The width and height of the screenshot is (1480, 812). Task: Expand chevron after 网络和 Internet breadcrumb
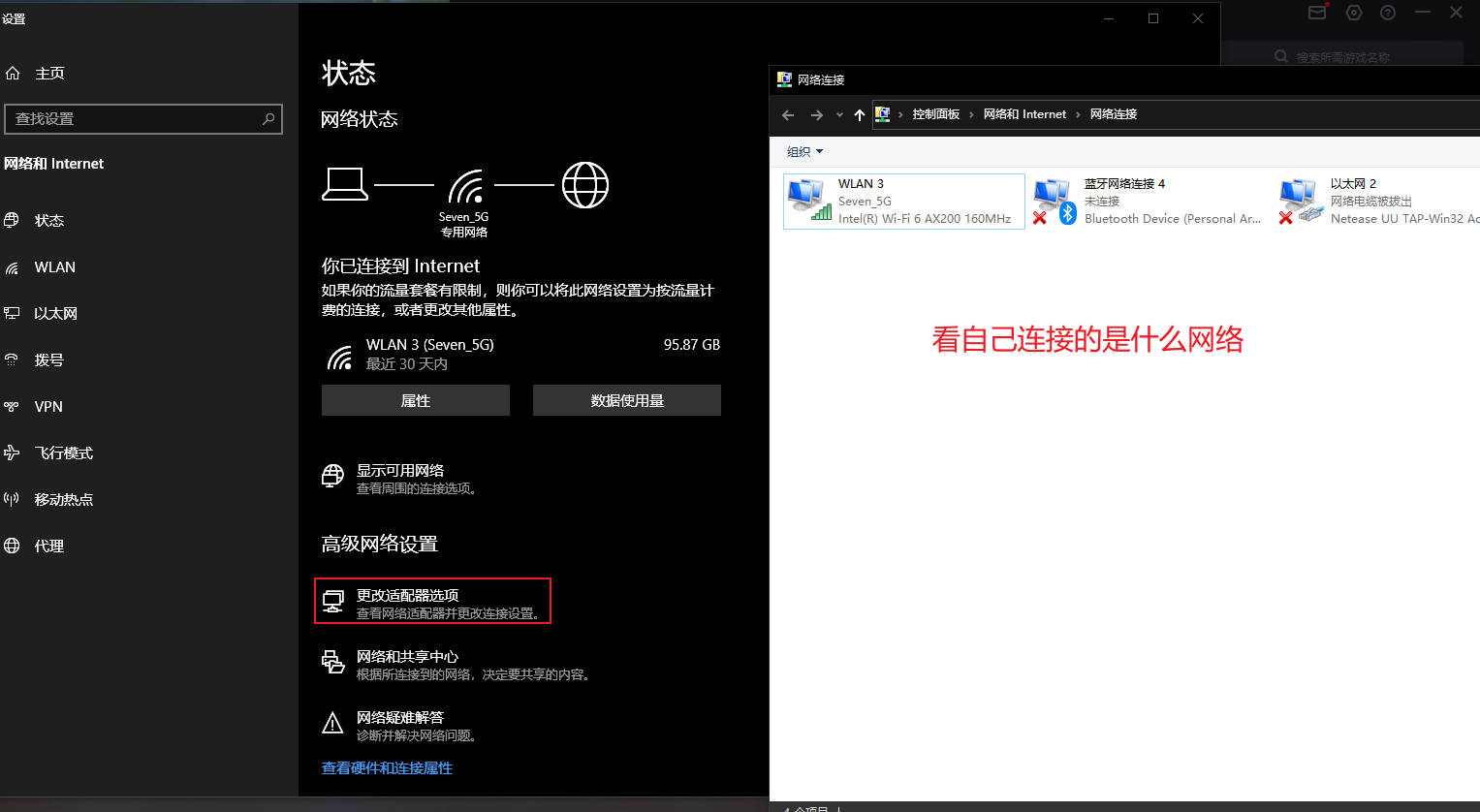[x=1077, y=114]
